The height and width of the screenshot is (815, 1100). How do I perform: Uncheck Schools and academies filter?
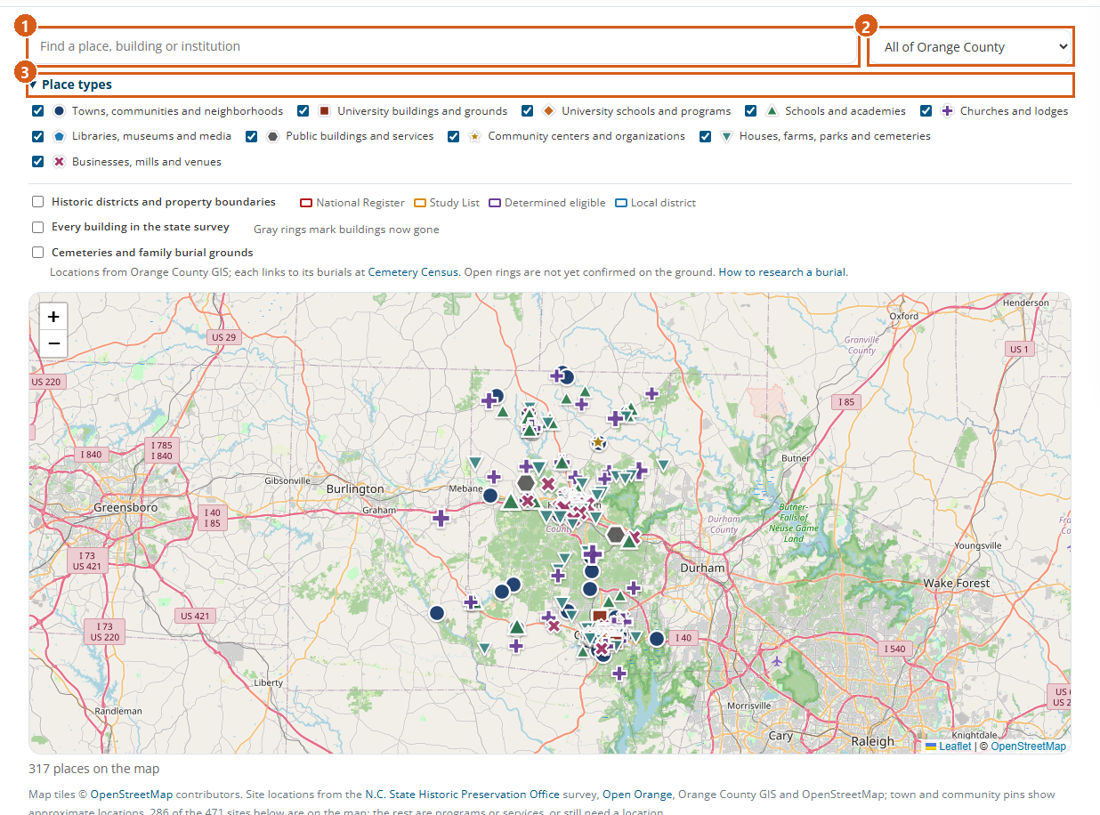coord(751,111)
